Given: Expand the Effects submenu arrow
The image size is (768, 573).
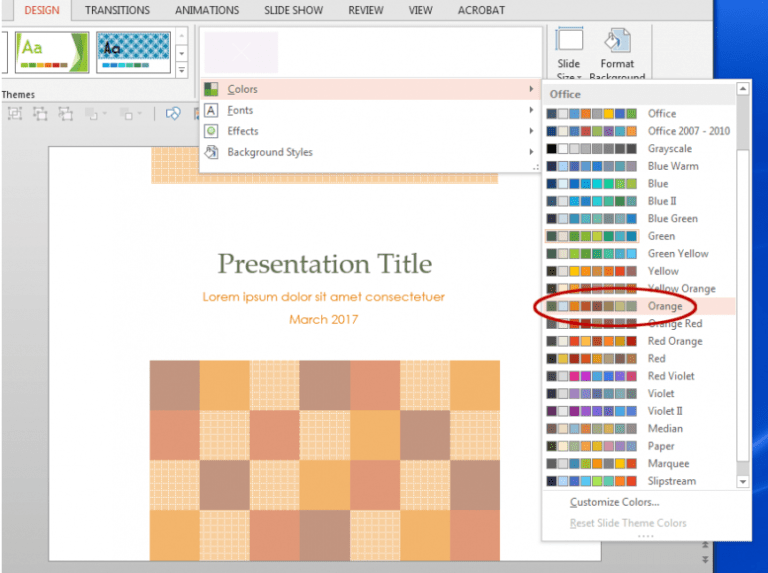Looking at the screenshot, I should pyautogui.click(x=531, y=131).
